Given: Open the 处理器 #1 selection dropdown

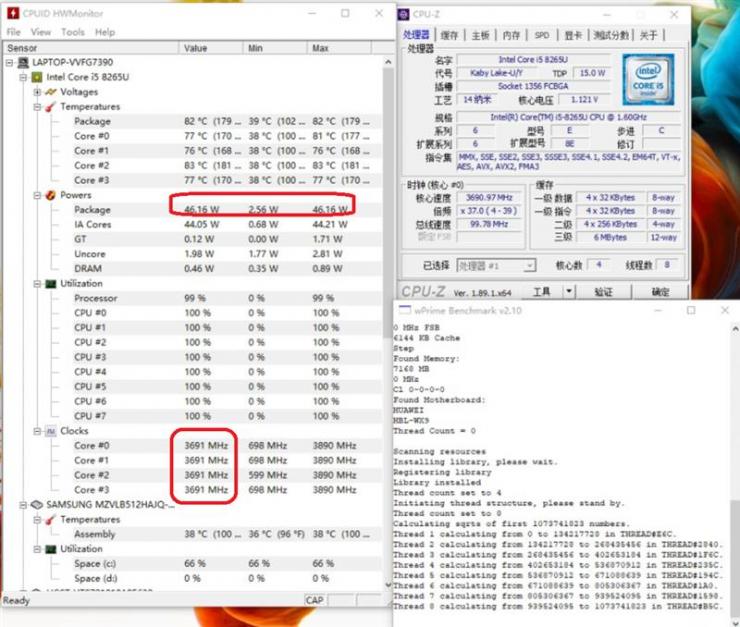Looking at the screenshot, I should (x=496, y=266).
